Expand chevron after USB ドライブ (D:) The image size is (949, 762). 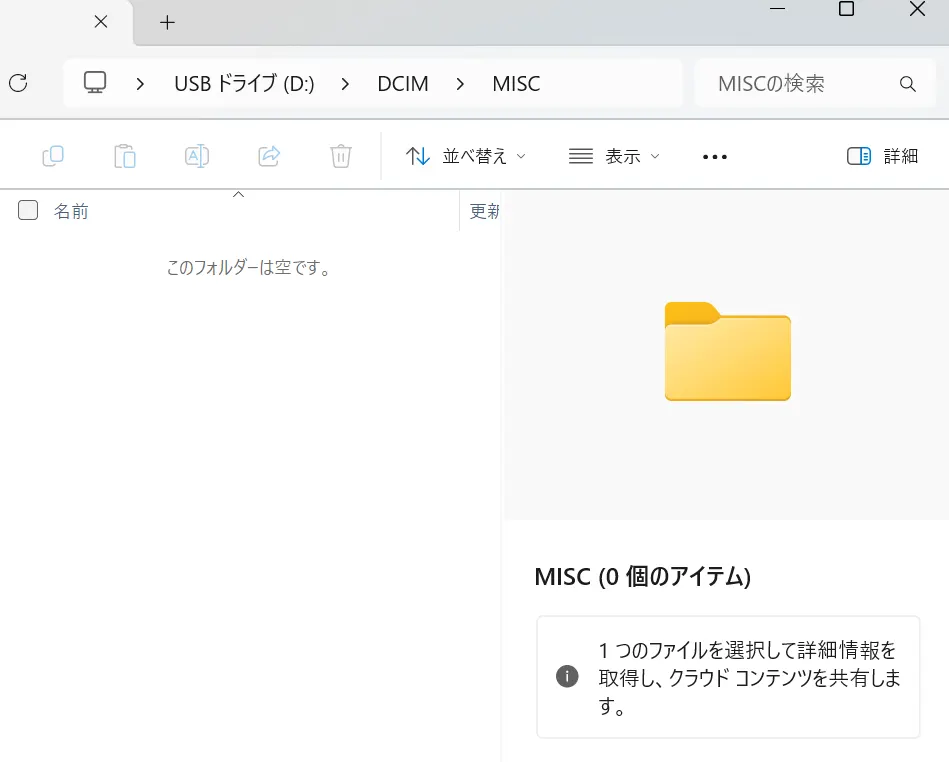[x=345, y=84]
